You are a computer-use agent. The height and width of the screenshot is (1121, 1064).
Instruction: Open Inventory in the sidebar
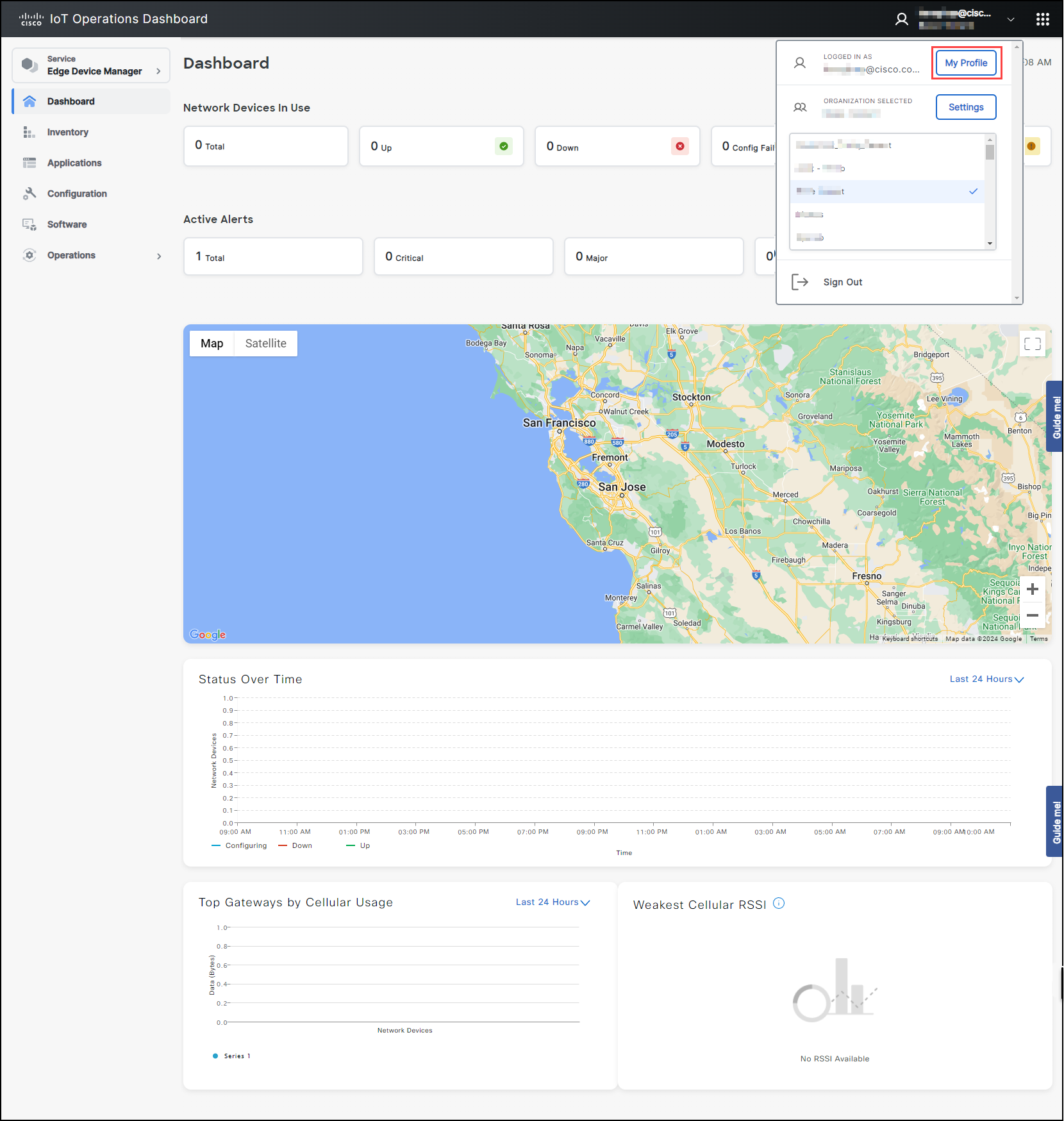coord(67,132)
